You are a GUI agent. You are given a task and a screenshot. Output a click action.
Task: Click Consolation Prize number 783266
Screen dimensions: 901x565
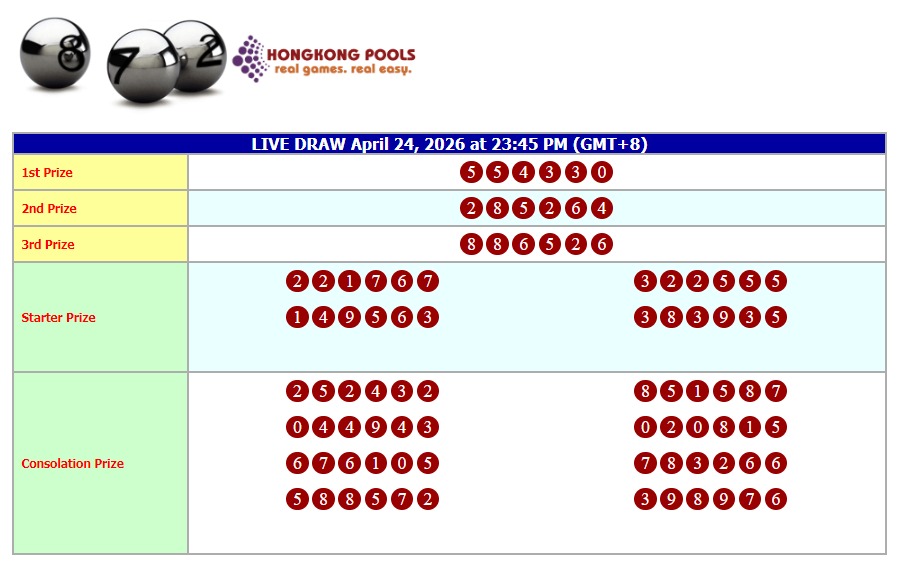click(710, 463)
